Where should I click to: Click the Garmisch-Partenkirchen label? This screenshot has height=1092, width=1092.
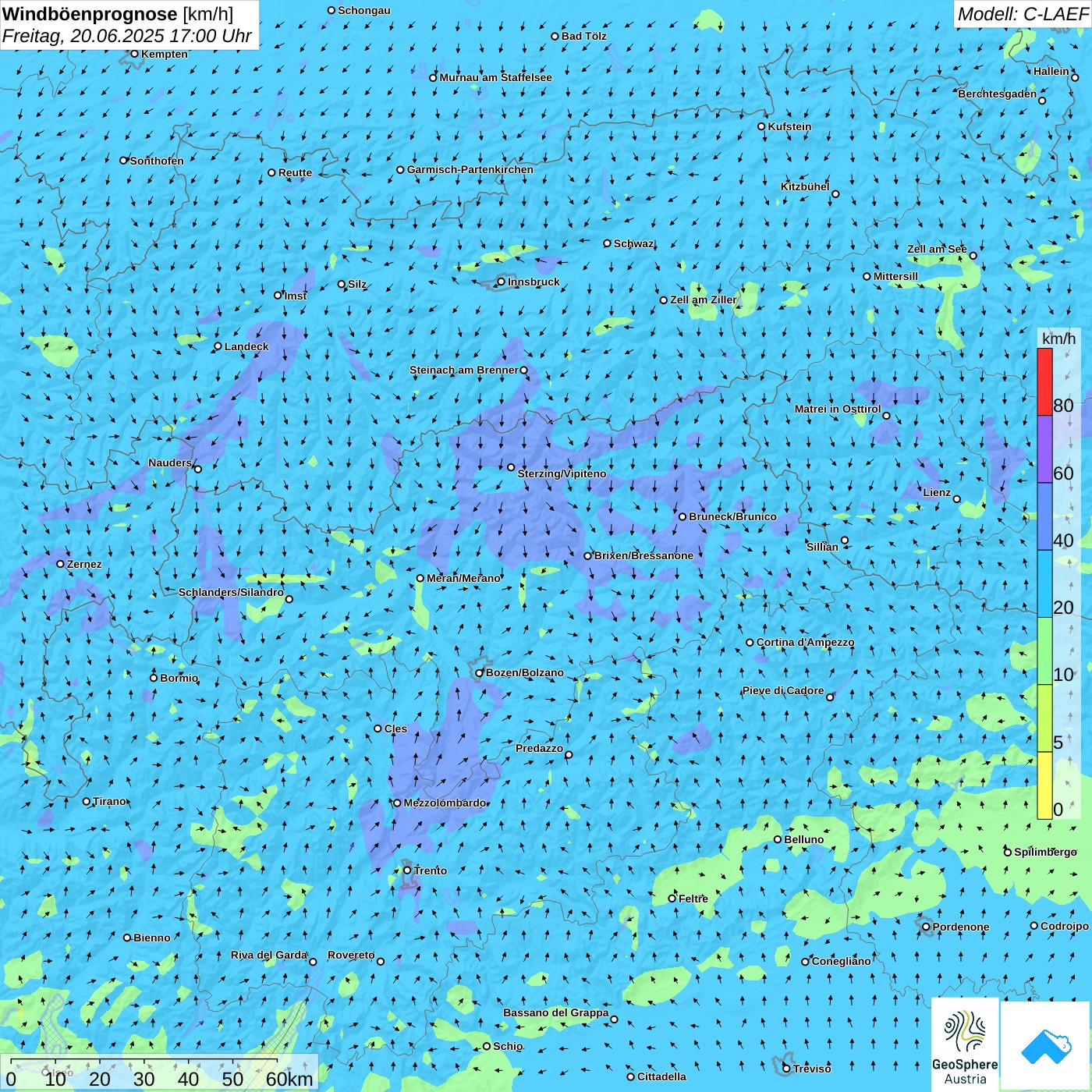tap(470, 169)
